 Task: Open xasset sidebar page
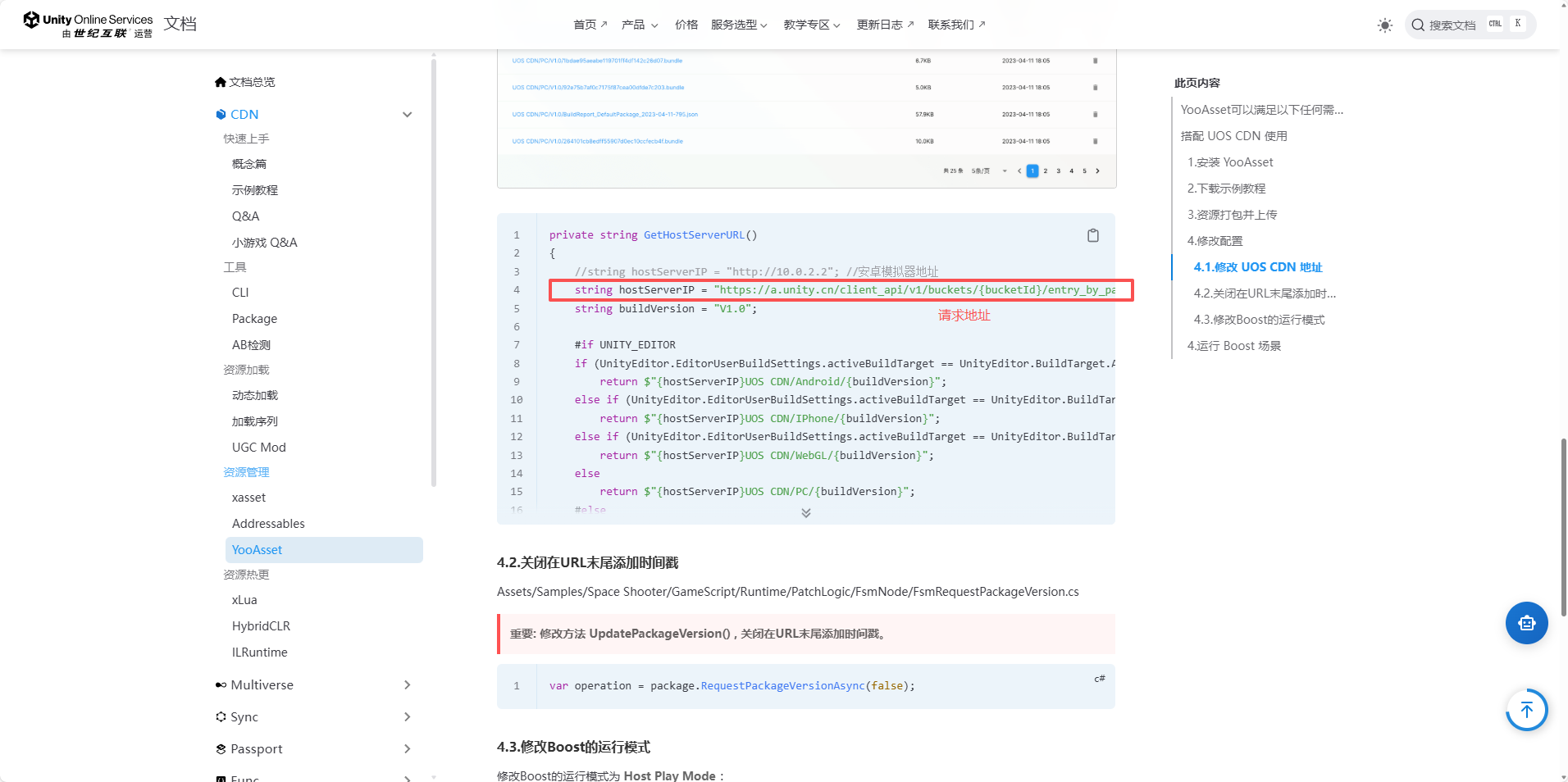pos(248,498)
